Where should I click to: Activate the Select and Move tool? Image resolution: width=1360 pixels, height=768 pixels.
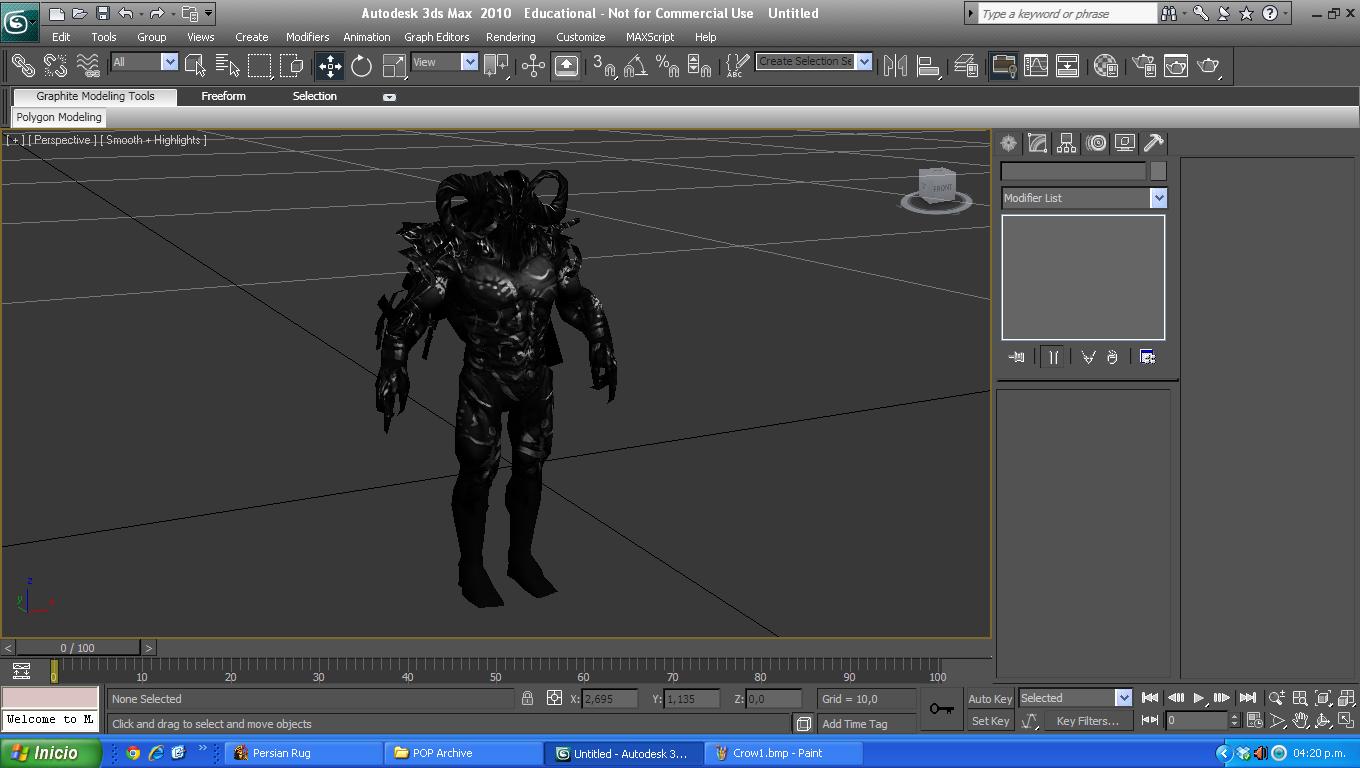pos(330,66)
